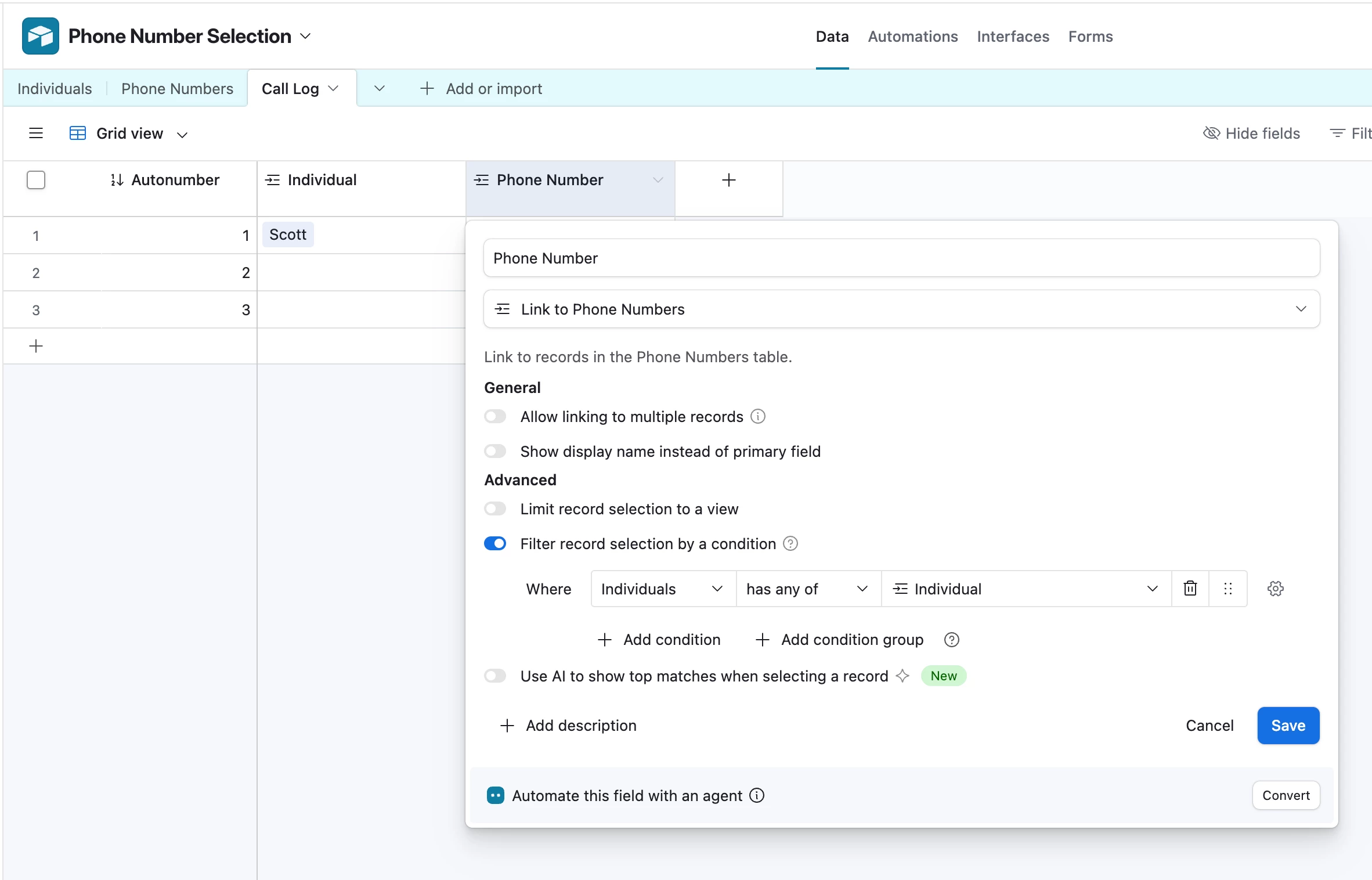Screen dimensions: 1372x880
Task: Open the Phone Numbers table tab
Action: 177,89
